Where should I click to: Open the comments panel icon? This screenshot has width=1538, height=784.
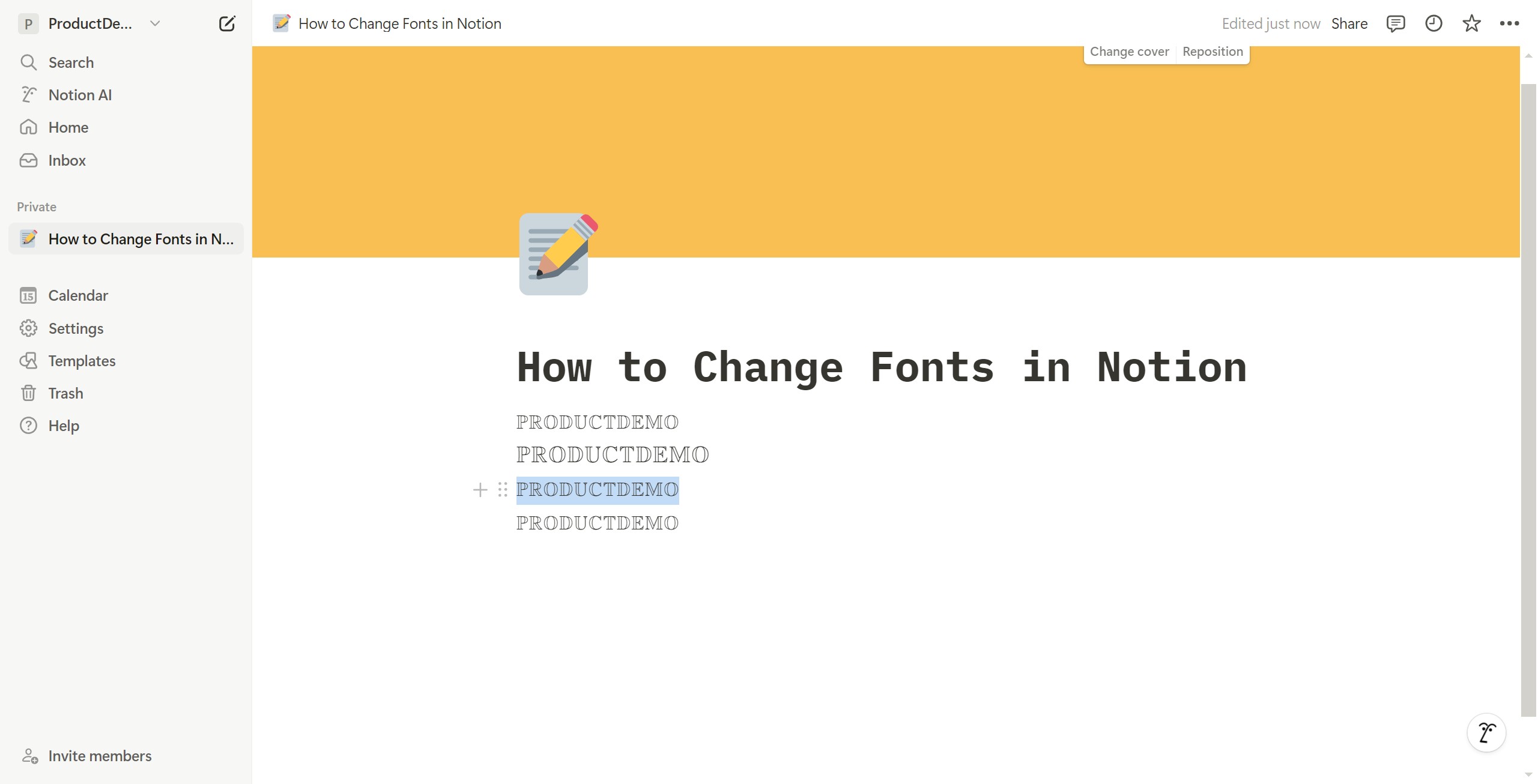point(1395,24)
